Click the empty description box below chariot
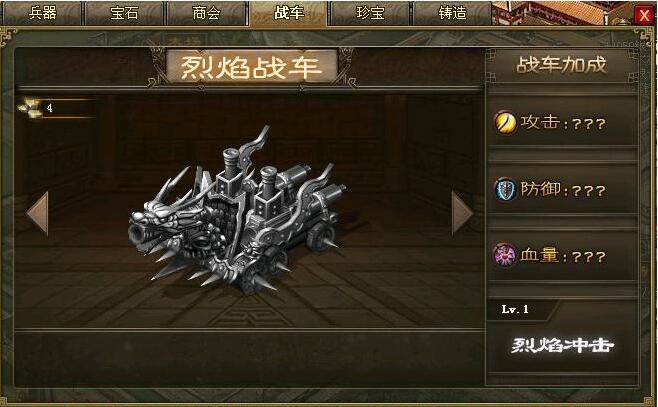The height and width of the screenshot is (407, 658). [249, 359]
